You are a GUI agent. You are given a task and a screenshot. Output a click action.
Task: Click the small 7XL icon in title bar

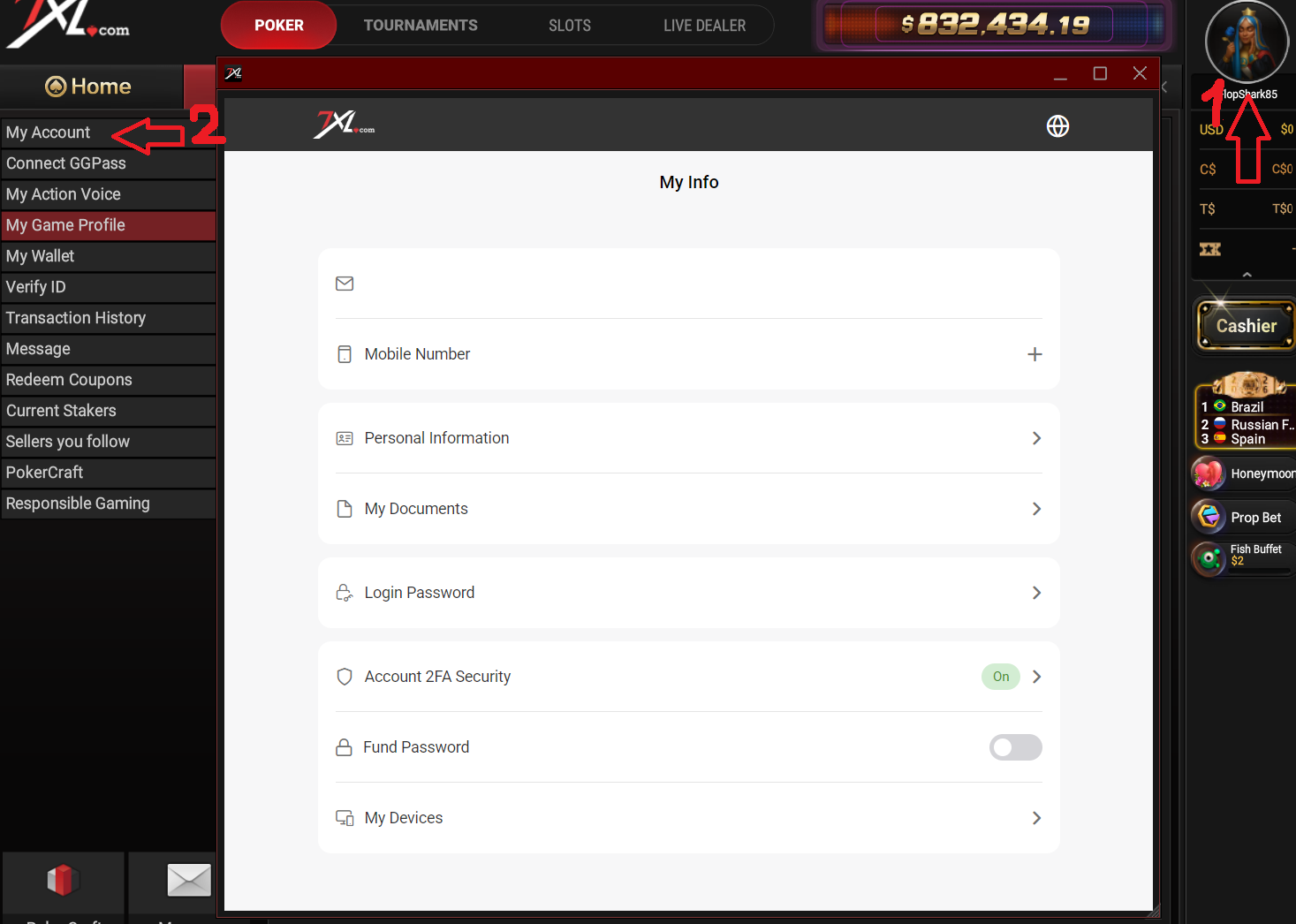point(233,73)
